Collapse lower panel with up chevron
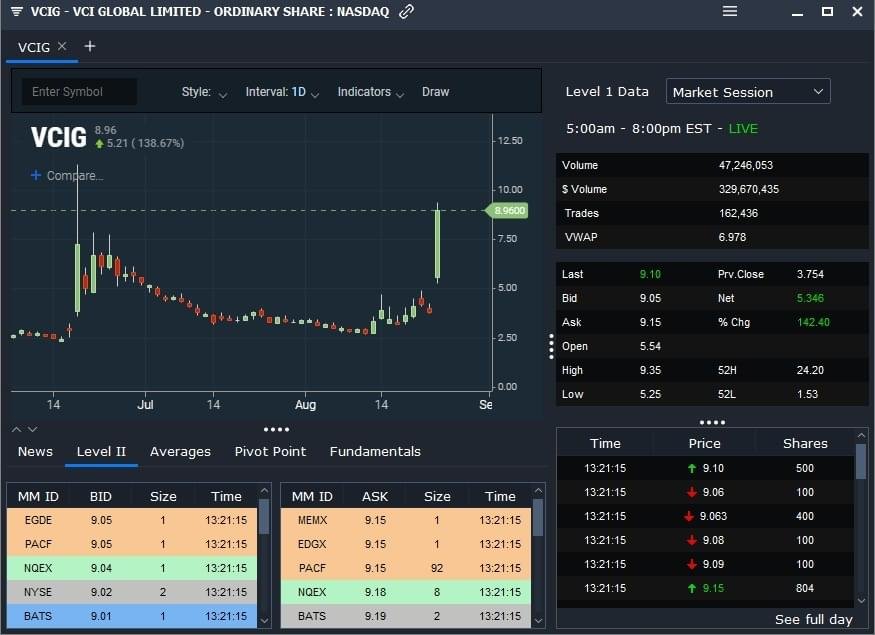Viewport: 875px width, 635px height. tap(17, 429)
